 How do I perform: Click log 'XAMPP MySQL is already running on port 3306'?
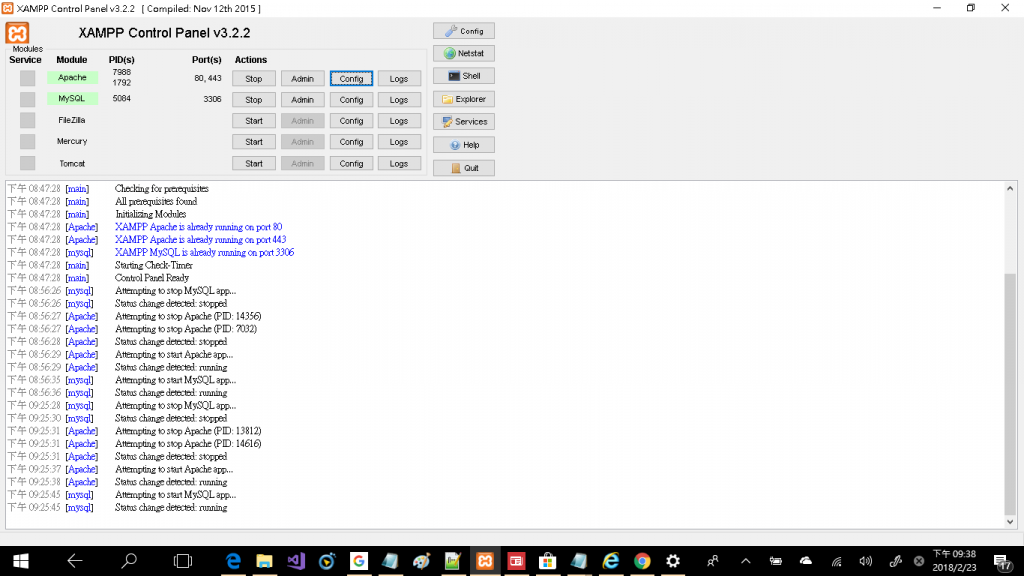[x=204, y=252]
